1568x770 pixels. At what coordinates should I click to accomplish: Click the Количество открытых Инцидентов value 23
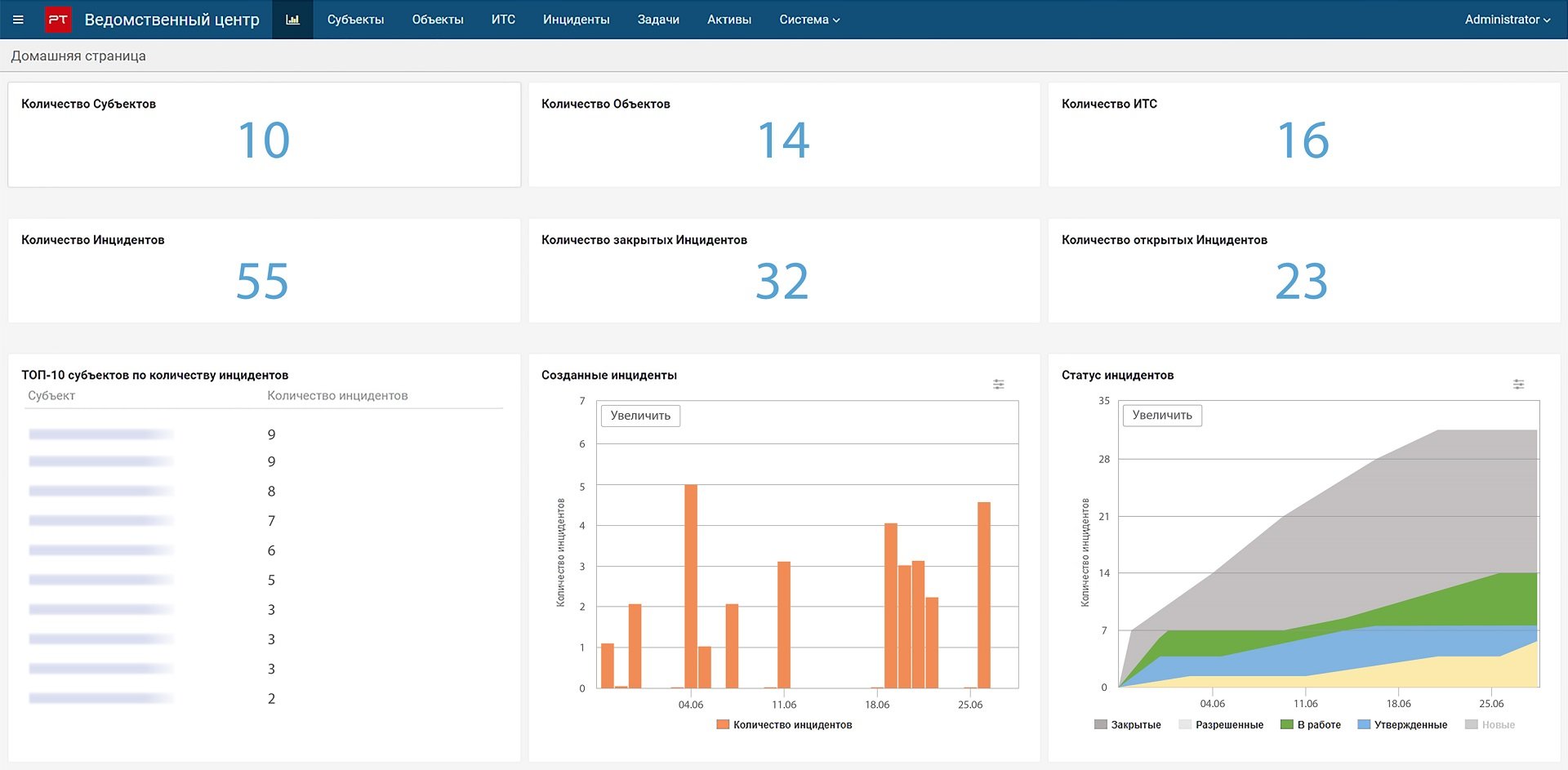click(x=1301, y=282)
